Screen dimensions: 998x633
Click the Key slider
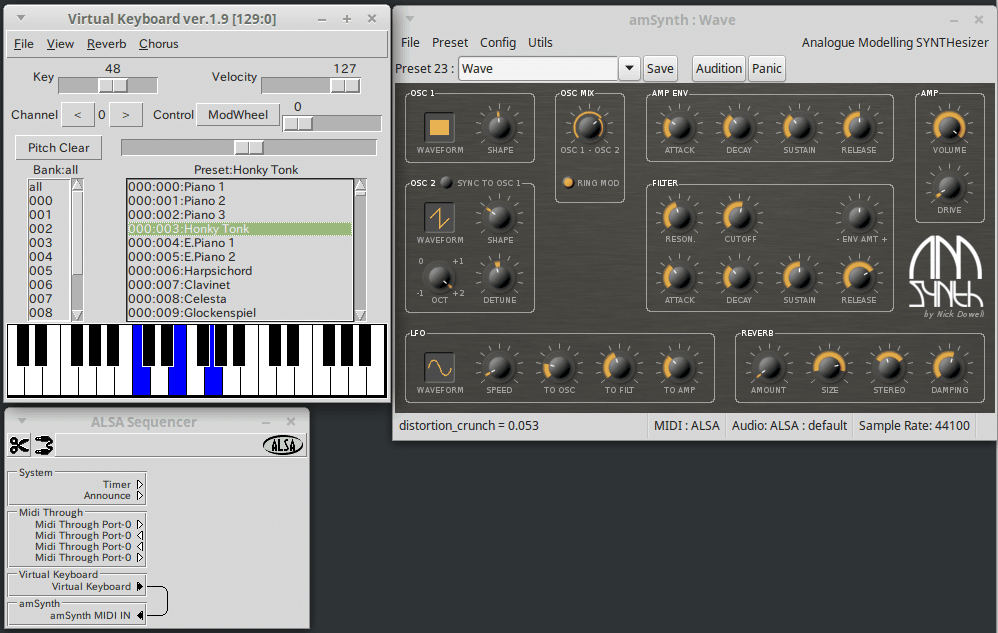[x=108, y=85]
